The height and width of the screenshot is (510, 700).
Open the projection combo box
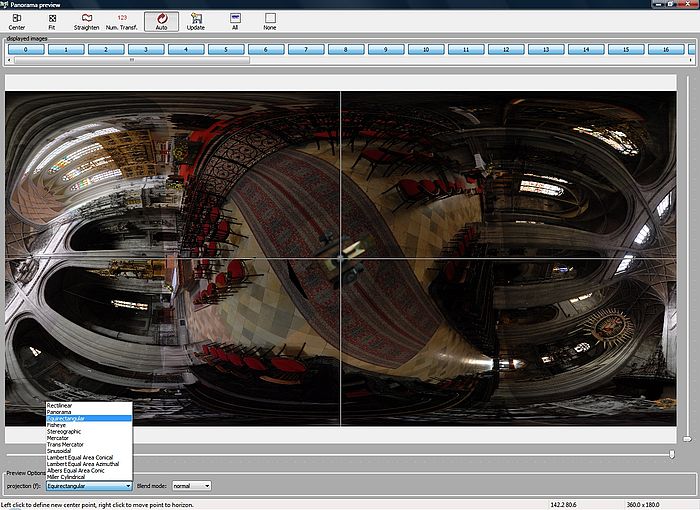click(x=88, y=486)
